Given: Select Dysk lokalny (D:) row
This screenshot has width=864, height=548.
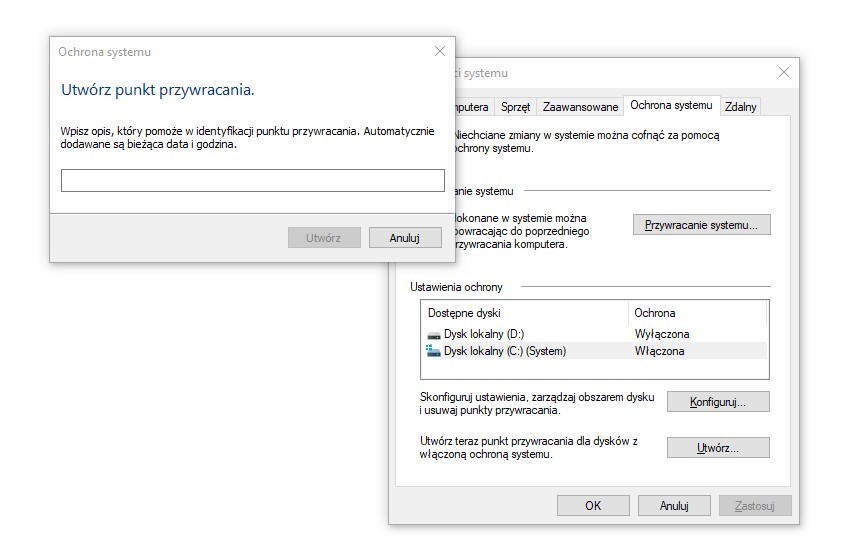Looking at the screenshot, I should 595,334.
